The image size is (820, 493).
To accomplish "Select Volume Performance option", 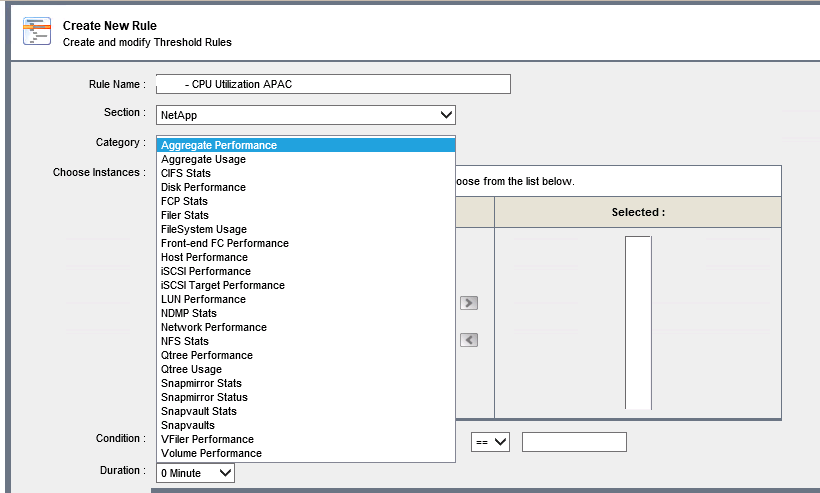I will pos(306,453).
